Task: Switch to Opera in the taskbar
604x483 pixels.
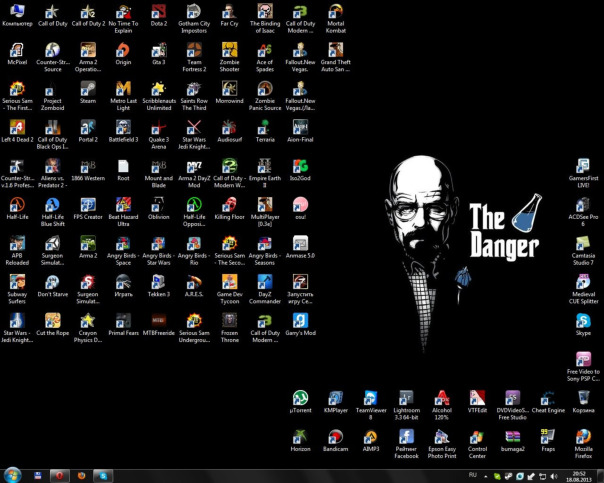Action: pos(59,476)
